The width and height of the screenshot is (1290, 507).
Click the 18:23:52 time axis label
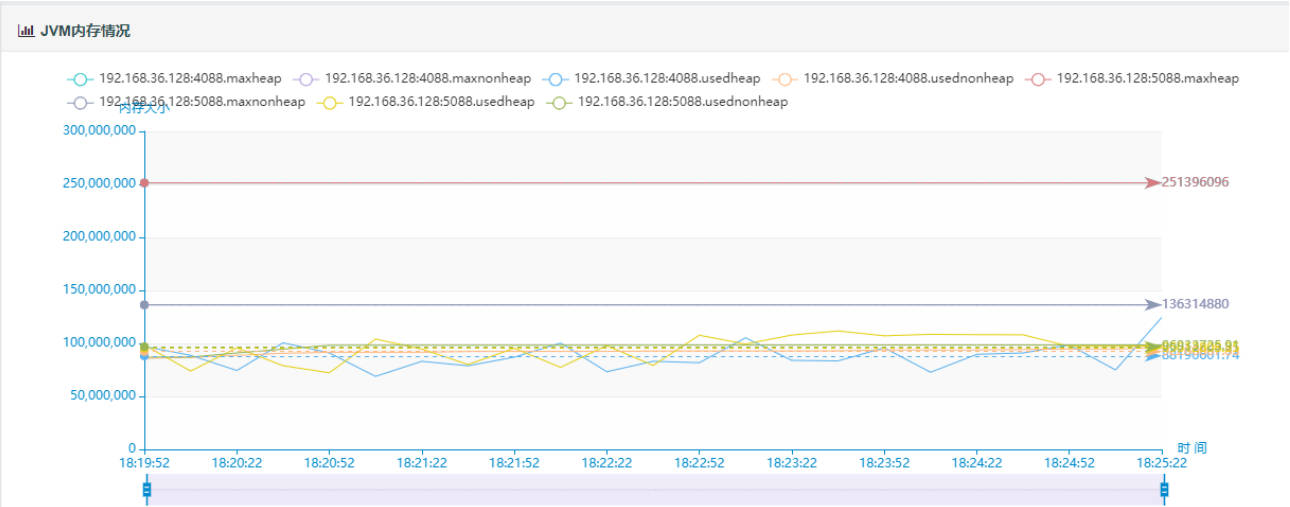(x=884, y=464)
